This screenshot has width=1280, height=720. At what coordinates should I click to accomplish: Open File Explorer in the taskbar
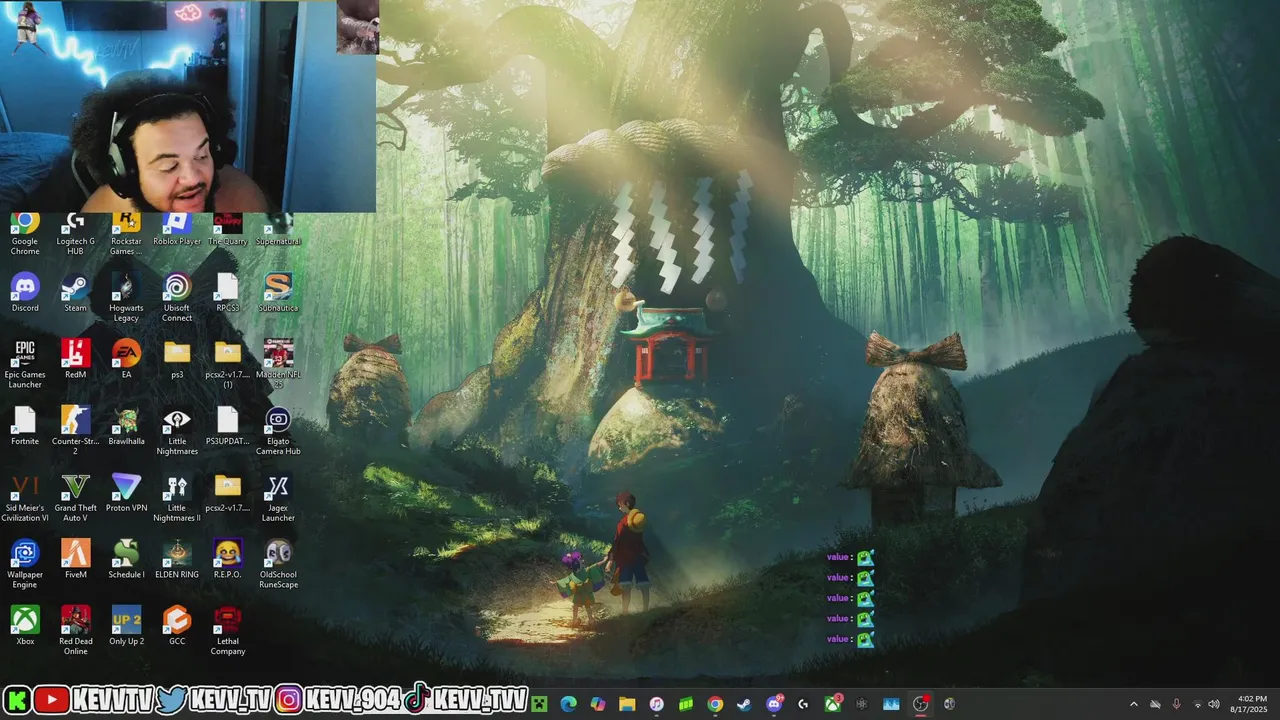(x=627, y=704)
